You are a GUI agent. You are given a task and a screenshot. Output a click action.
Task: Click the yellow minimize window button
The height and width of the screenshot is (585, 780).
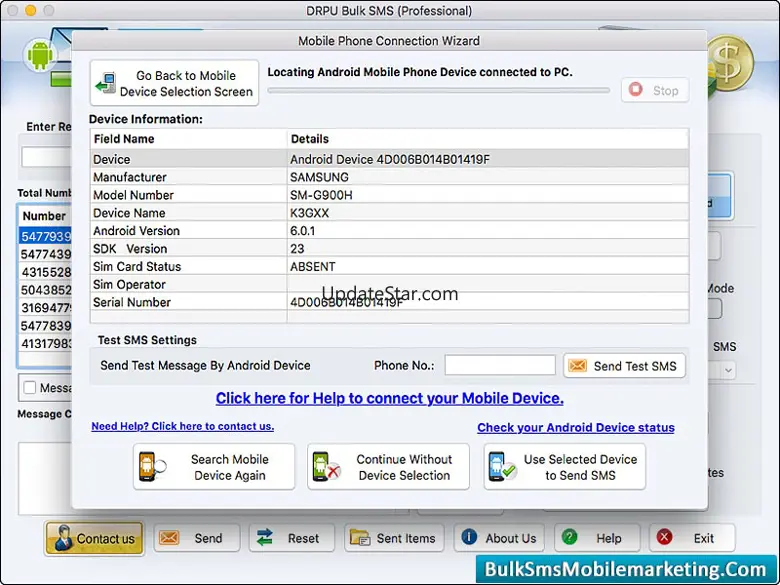pyautogui.click(x=31, y=10)
